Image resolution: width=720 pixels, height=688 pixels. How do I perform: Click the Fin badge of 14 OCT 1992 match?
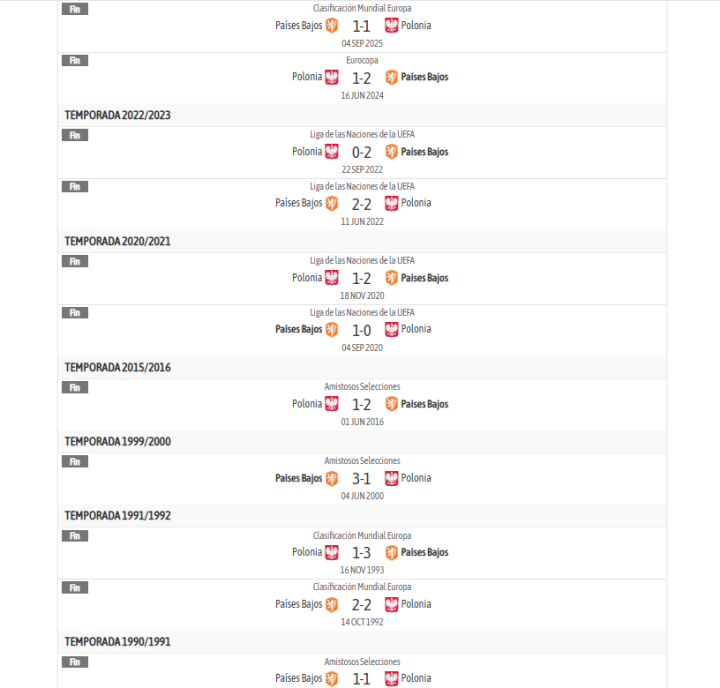tap(75, 587)
